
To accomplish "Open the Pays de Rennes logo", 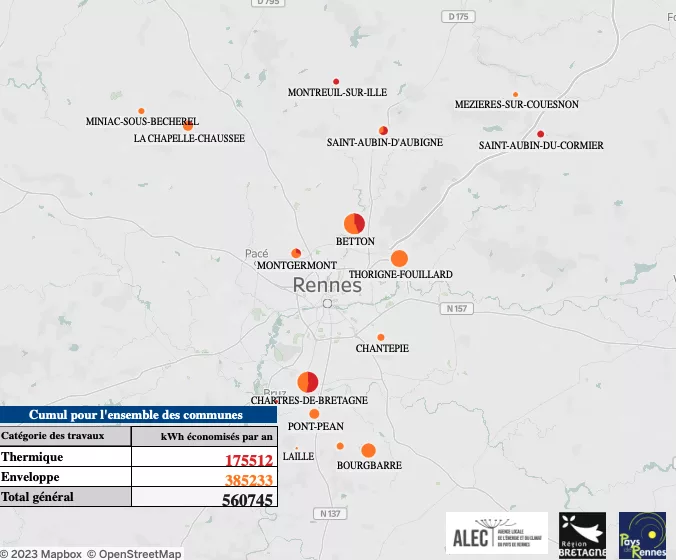I will coord(642,534).
